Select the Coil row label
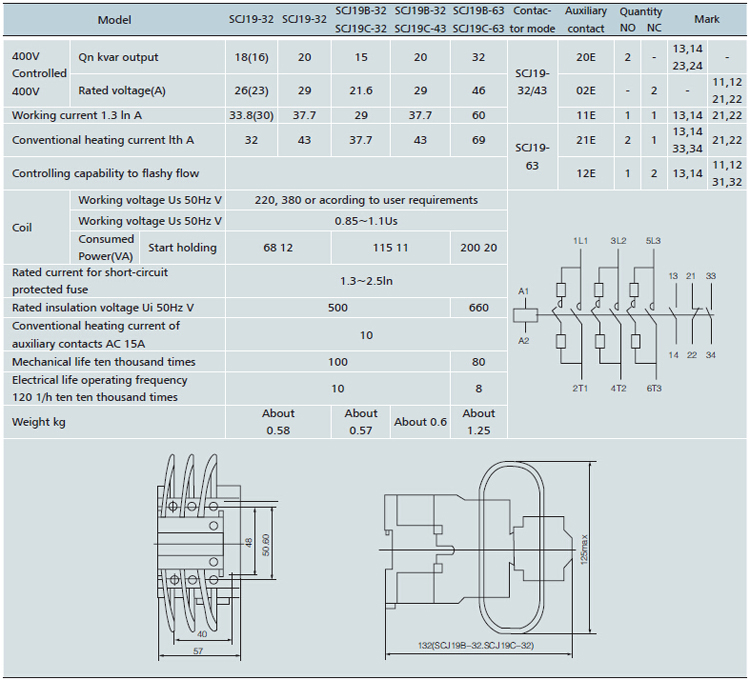The image size is (750, 680). [x=22, y=227]
